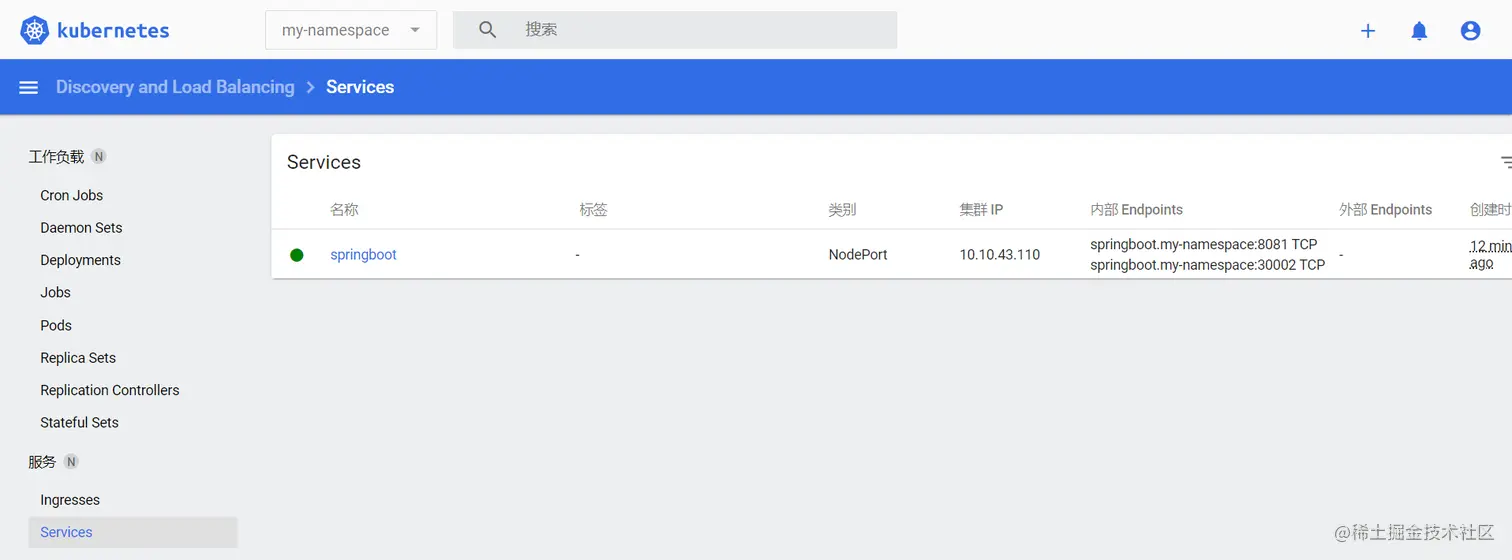The height and width of the screenshot is (560, 1512).
Task: Open Deployments in sidebar
Action: (80, 260)
